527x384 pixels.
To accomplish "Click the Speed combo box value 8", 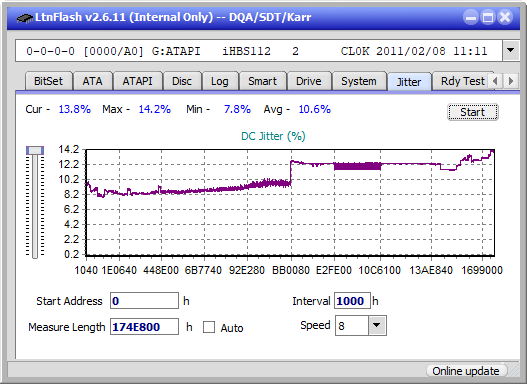I will point(352,326).
